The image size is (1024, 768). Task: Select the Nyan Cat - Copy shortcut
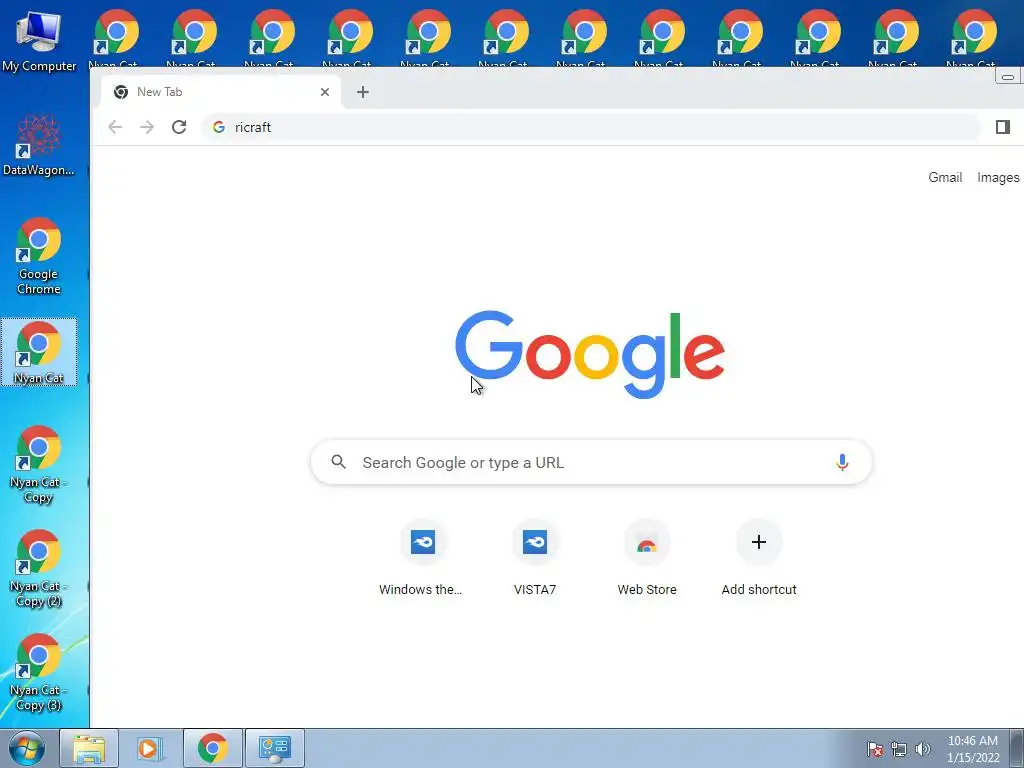point(39,464)
